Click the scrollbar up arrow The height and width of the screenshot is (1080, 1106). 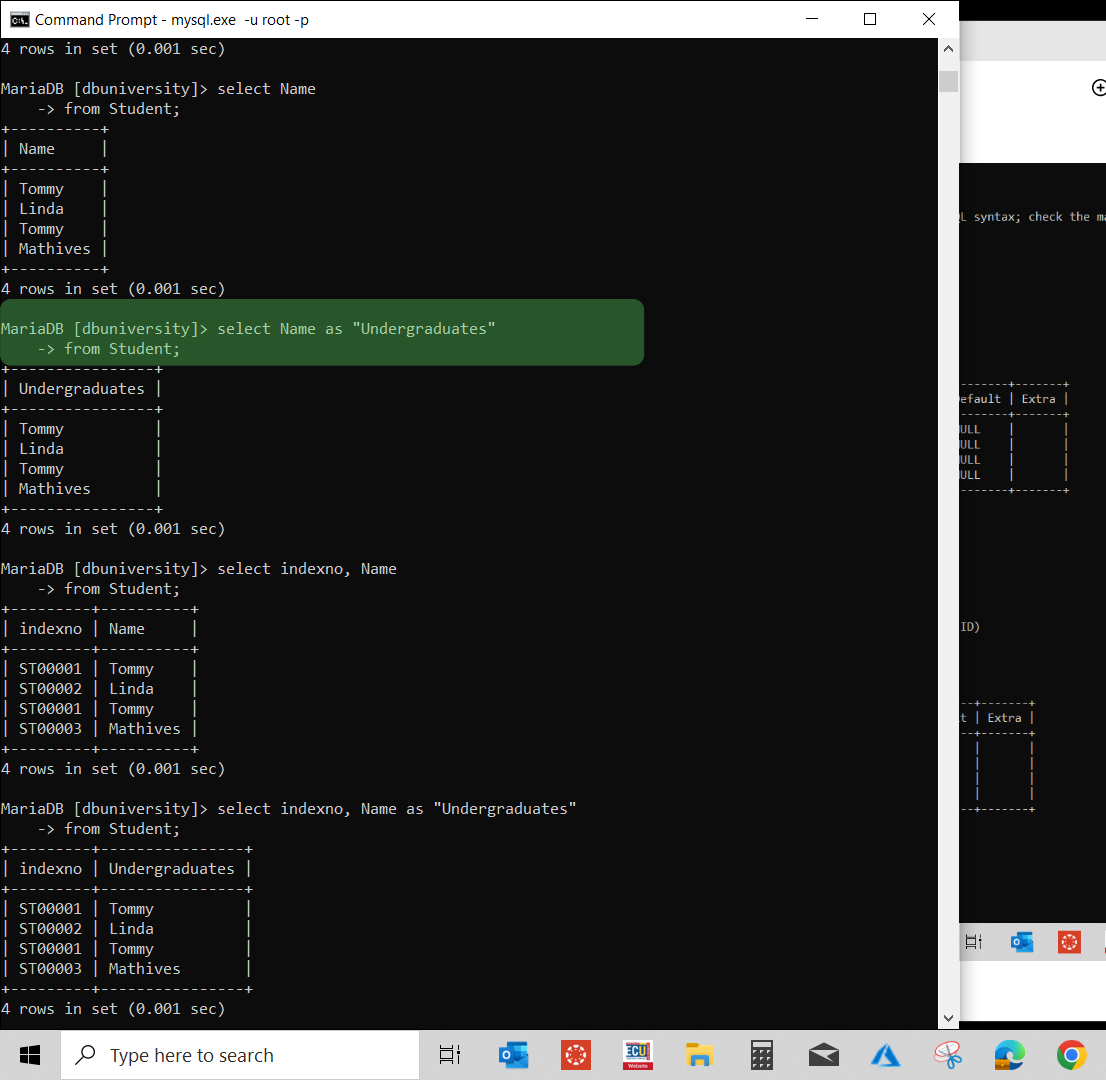947,47
